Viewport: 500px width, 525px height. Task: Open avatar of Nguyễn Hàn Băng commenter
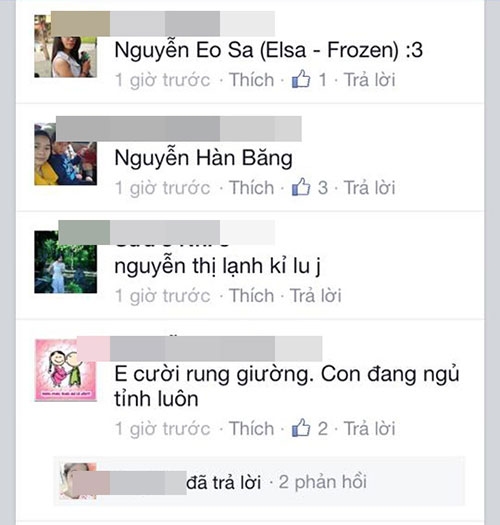tap(66, 154)
